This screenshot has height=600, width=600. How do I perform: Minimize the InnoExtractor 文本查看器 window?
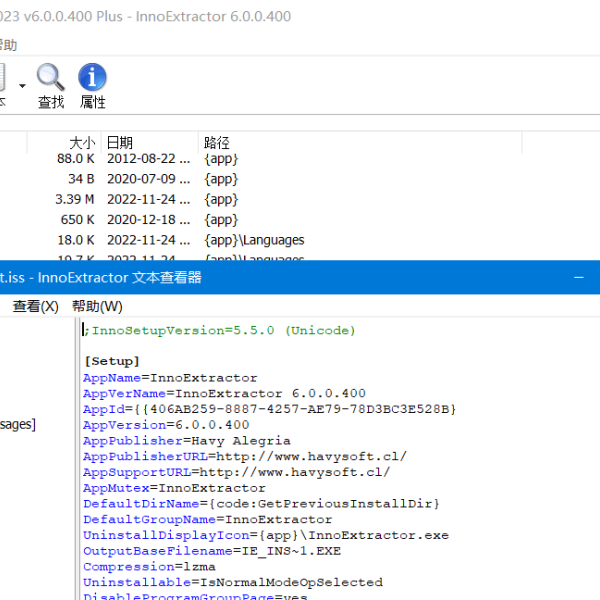click(579, 277)
